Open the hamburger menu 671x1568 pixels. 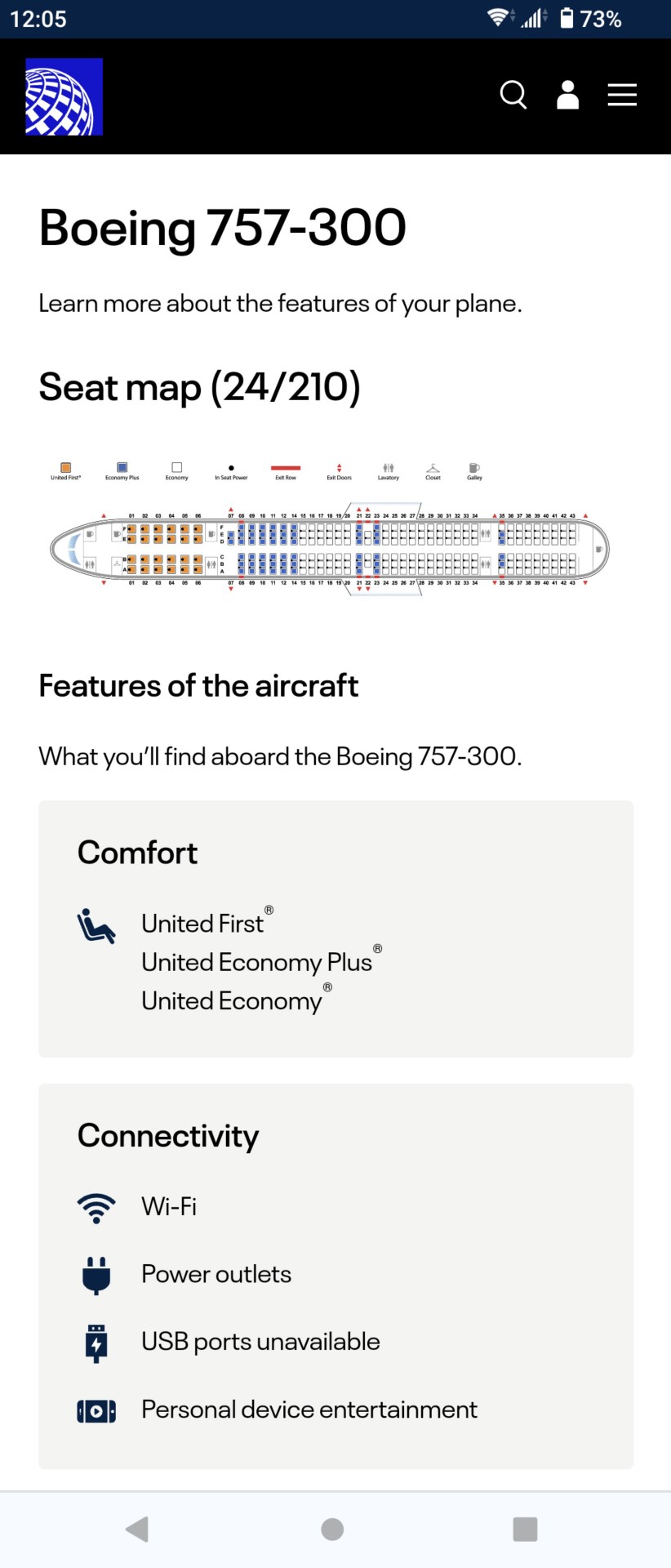click(622, 95)
